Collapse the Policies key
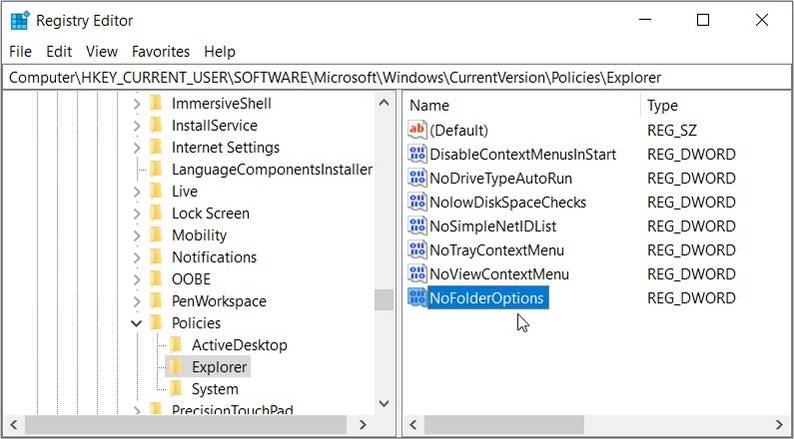The width and height of the screenshot is (794, 439). (136, 323)
